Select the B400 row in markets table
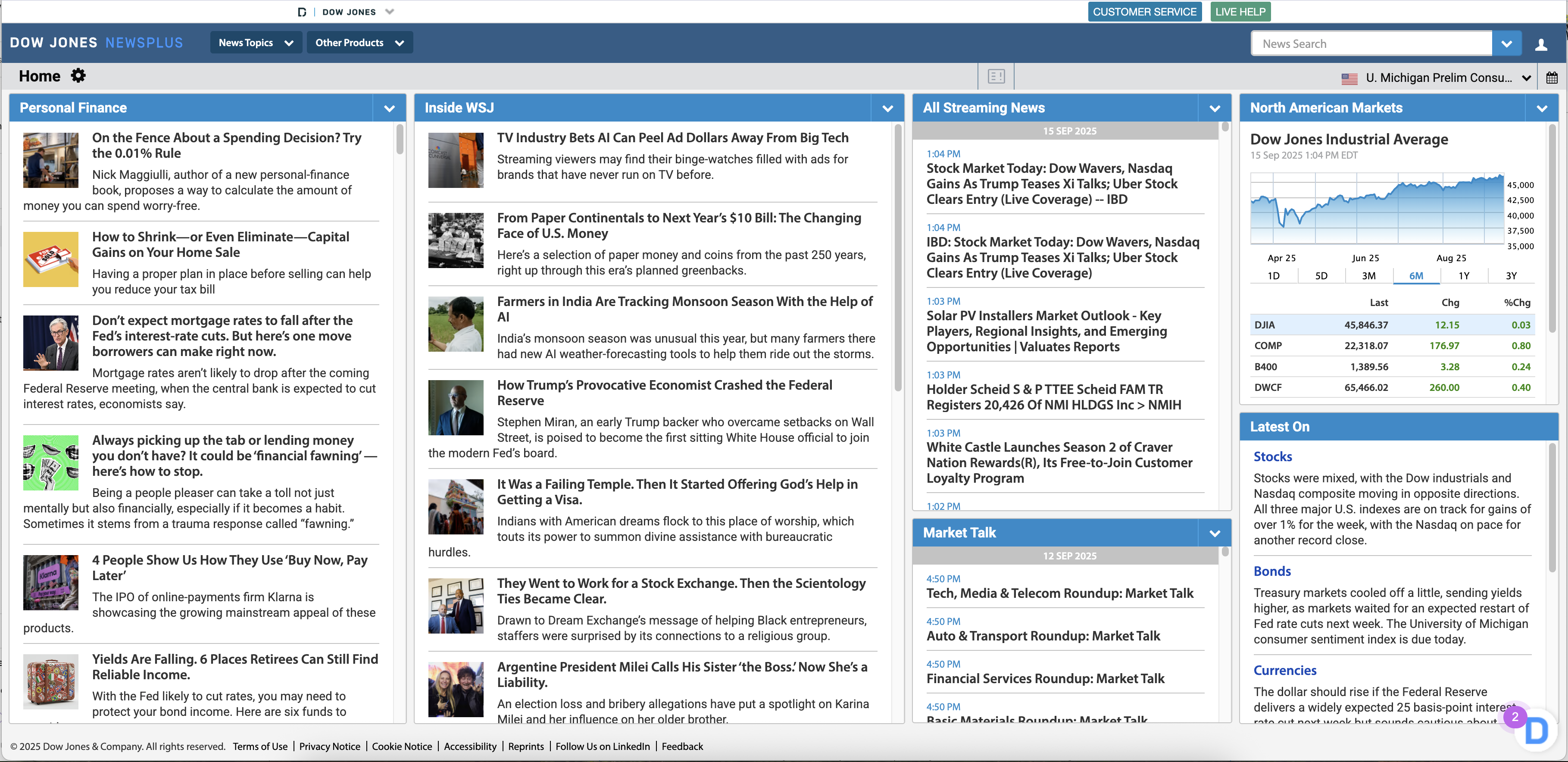Screen dimensions: 1568x762 1393,367
